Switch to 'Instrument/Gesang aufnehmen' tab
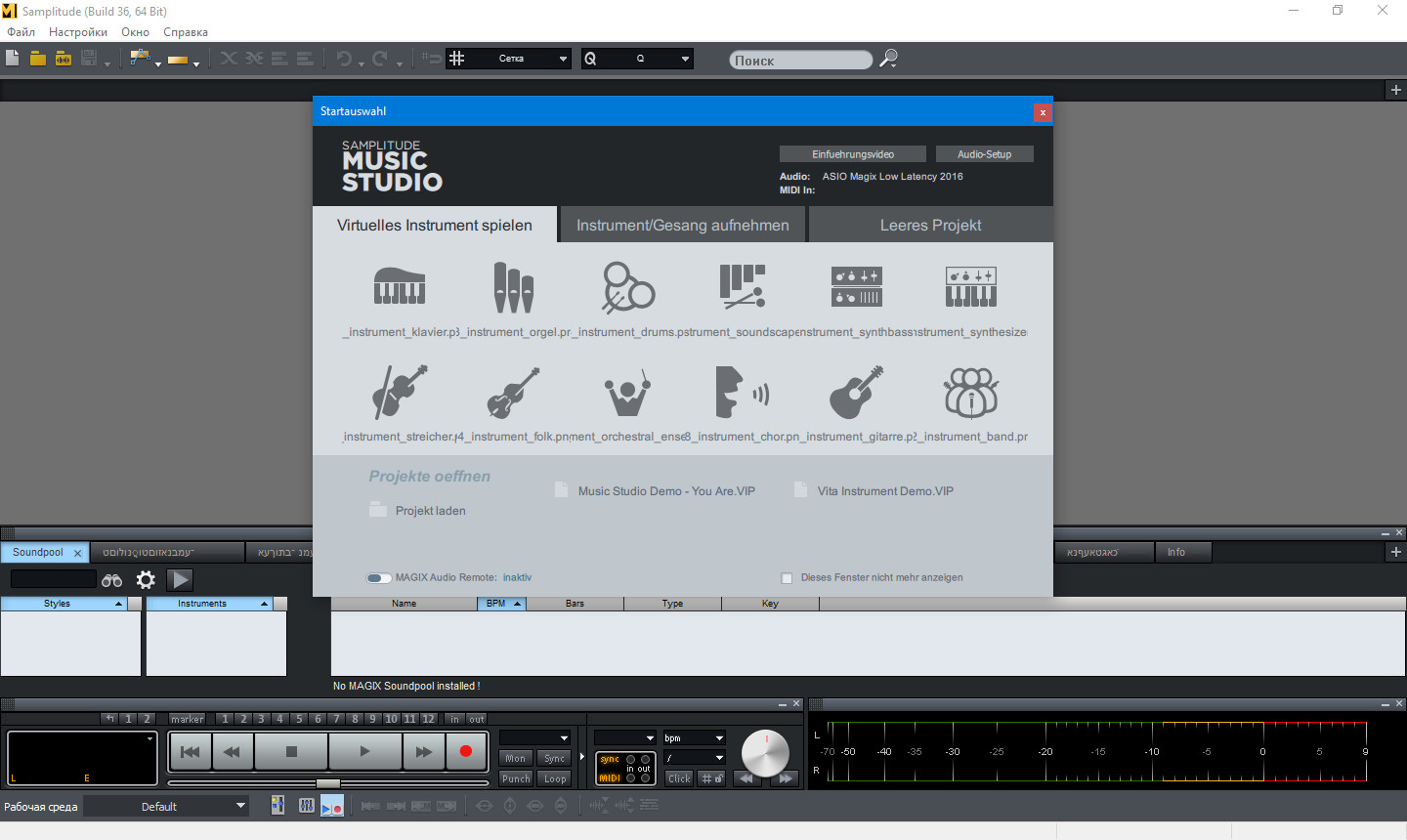 coord(683,225)
